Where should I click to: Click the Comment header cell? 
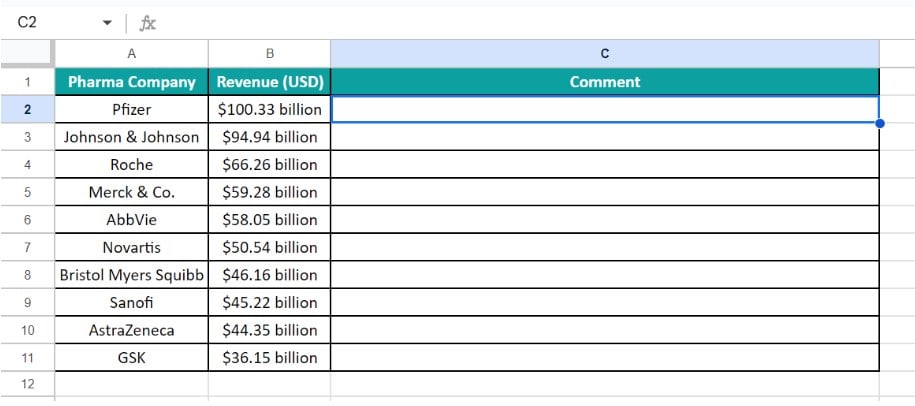[x=605, y=82]
